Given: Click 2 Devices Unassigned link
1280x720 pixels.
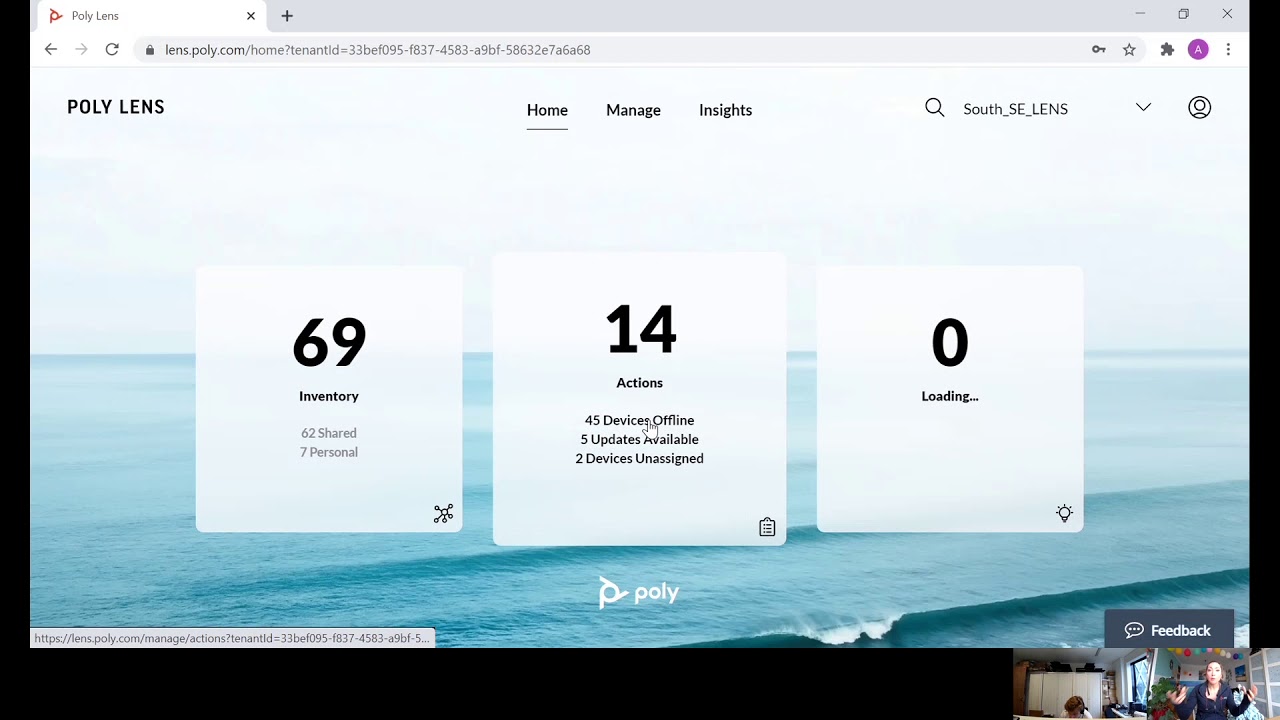Looking at the screenshot, I should coord(639,458).
